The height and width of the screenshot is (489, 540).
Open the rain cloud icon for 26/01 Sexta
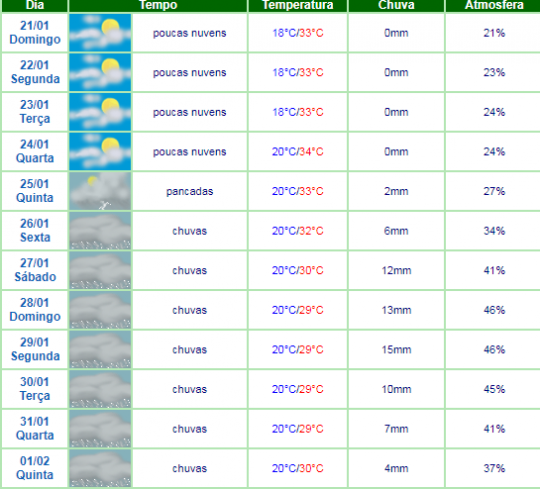[x=100, y=231]
